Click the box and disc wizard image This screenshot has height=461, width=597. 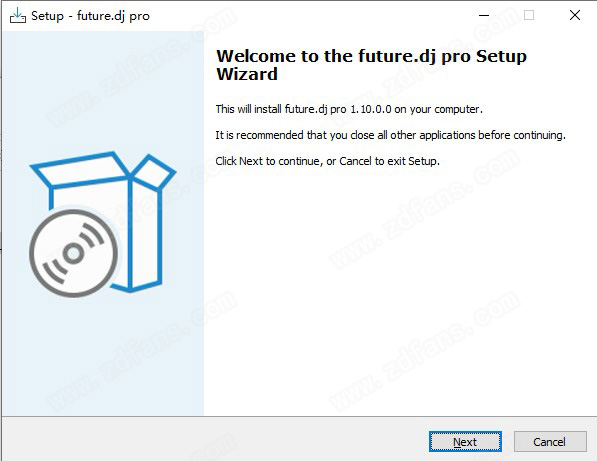(x=102, y=224)
